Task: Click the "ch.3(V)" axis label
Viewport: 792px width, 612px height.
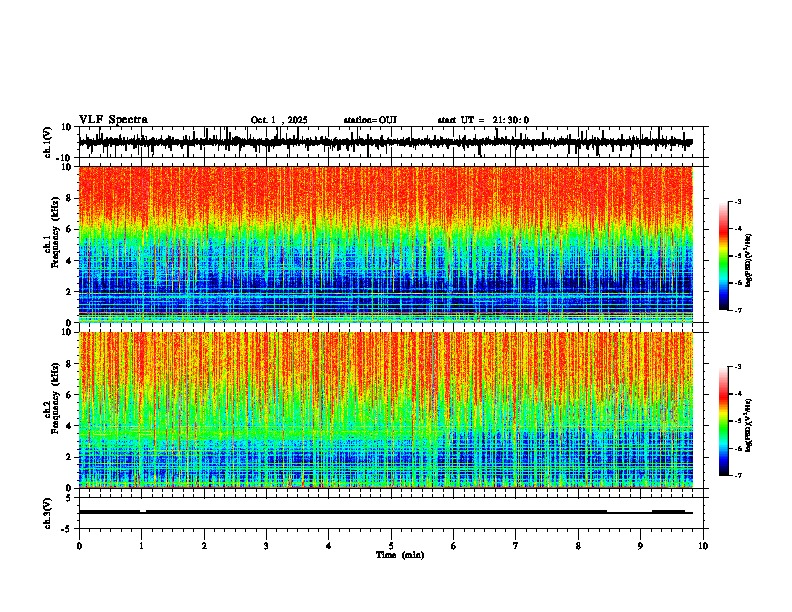Action: 48,513
